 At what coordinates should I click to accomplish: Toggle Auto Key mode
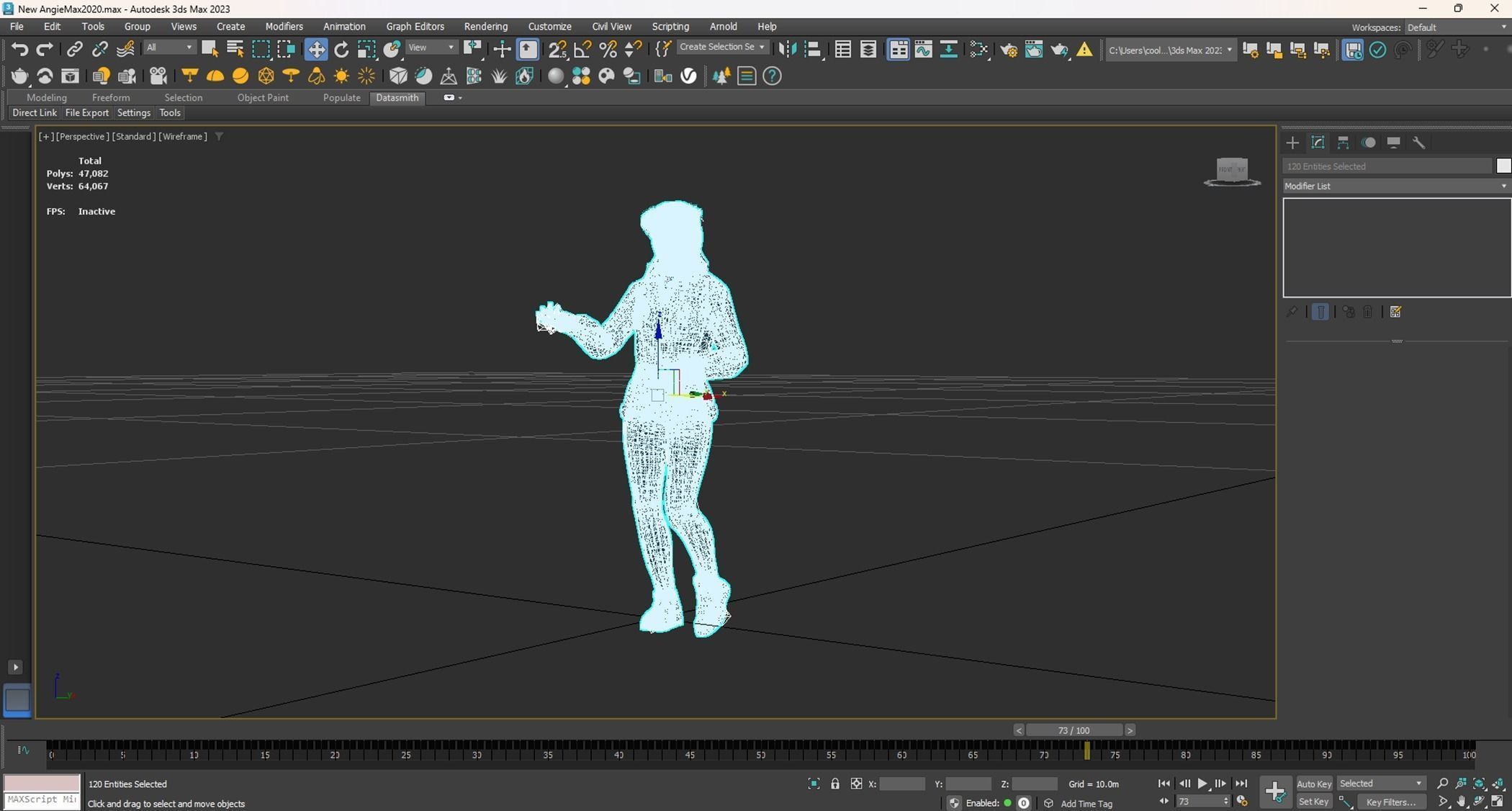pos(1314,784)
